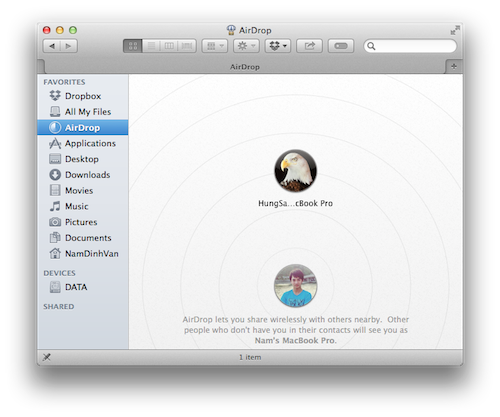Go back with the back arrow
This screenshot has height=417, width=500.
52,46
